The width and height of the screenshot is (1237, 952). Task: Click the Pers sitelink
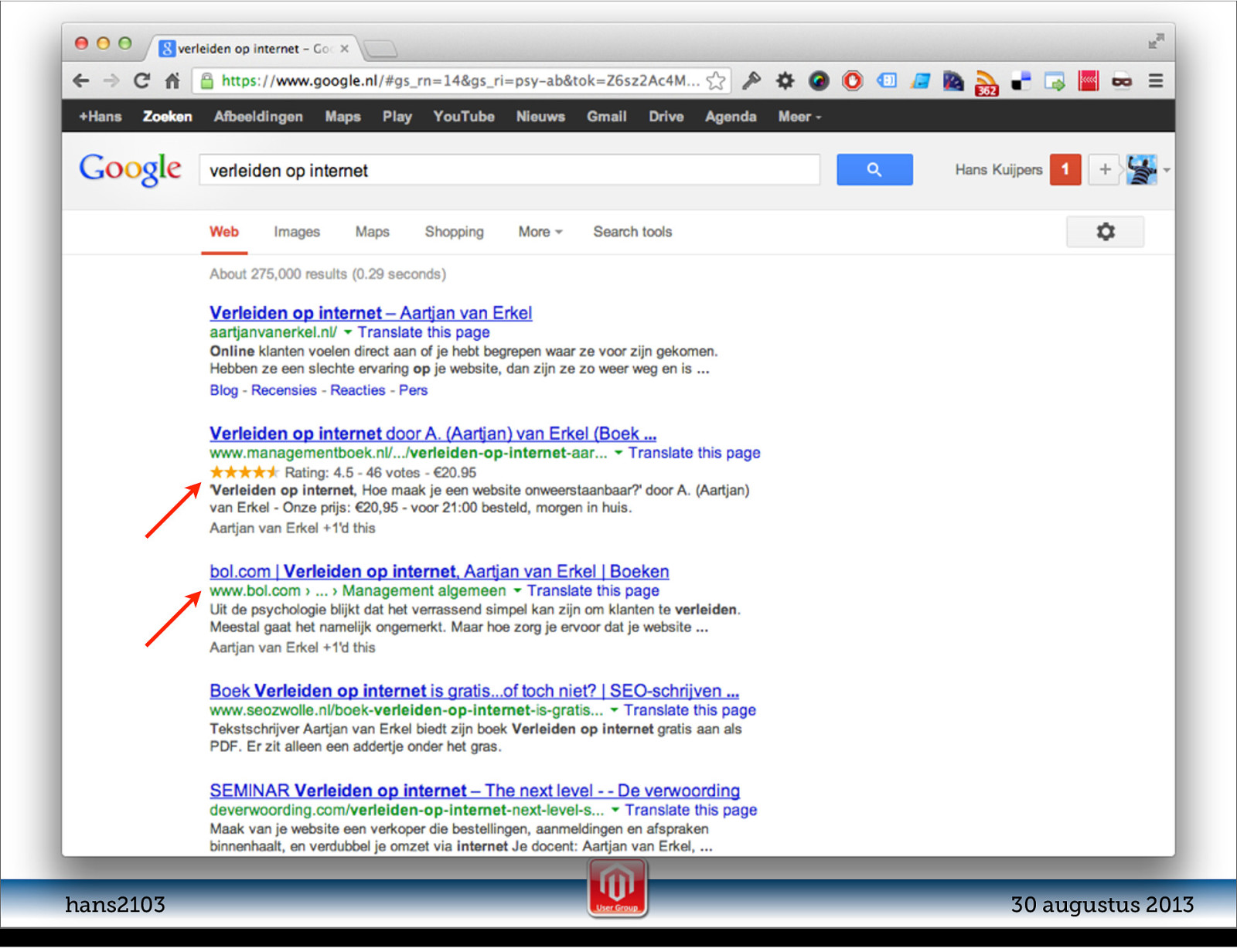pos(413,390)
